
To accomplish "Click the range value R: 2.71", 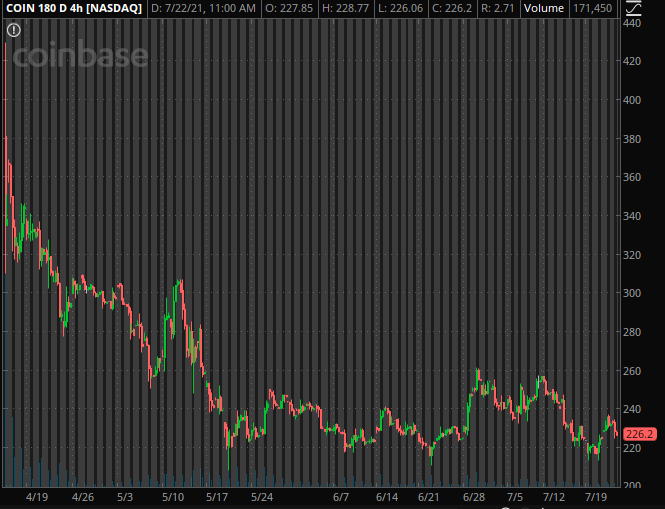I will tap(497, 8).
